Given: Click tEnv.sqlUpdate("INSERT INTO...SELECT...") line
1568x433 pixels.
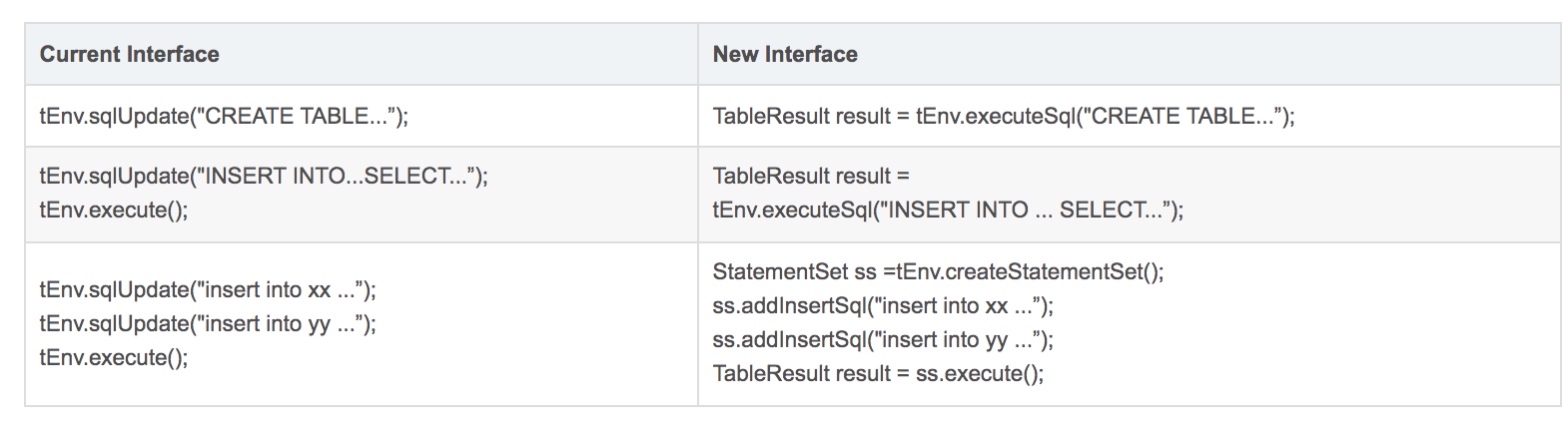Looking at the screenshot, I should (x=264, y=177).
